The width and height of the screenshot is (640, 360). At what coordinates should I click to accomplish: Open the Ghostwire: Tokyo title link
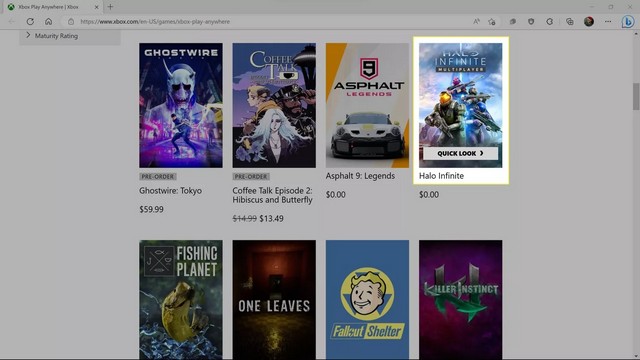pos(170,191)
